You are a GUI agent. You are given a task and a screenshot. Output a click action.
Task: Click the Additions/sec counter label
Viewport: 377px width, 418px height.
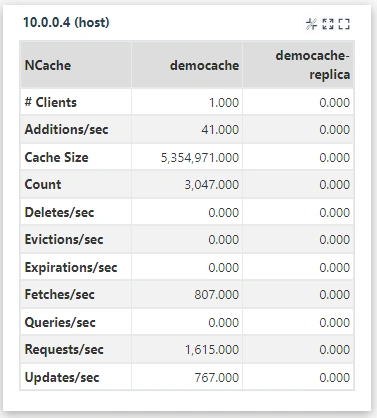(x=66, y=129)
